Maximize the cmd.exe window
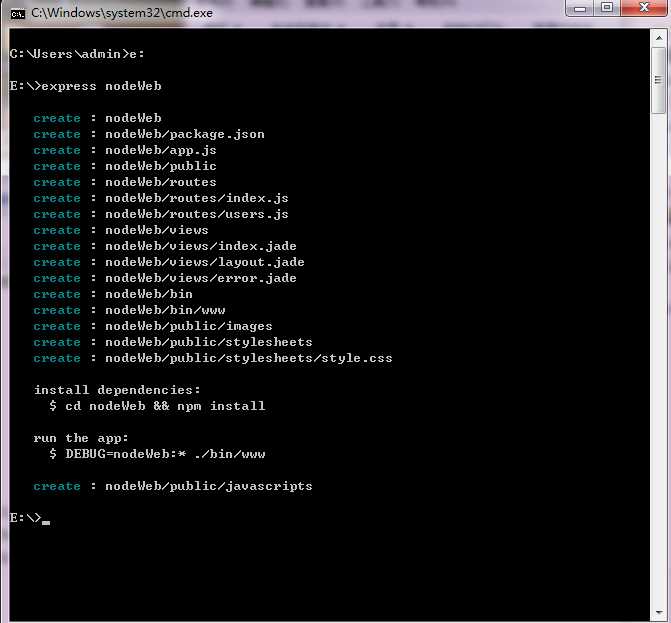The height and width of the screenshot is (623, 671). (607, 8)
